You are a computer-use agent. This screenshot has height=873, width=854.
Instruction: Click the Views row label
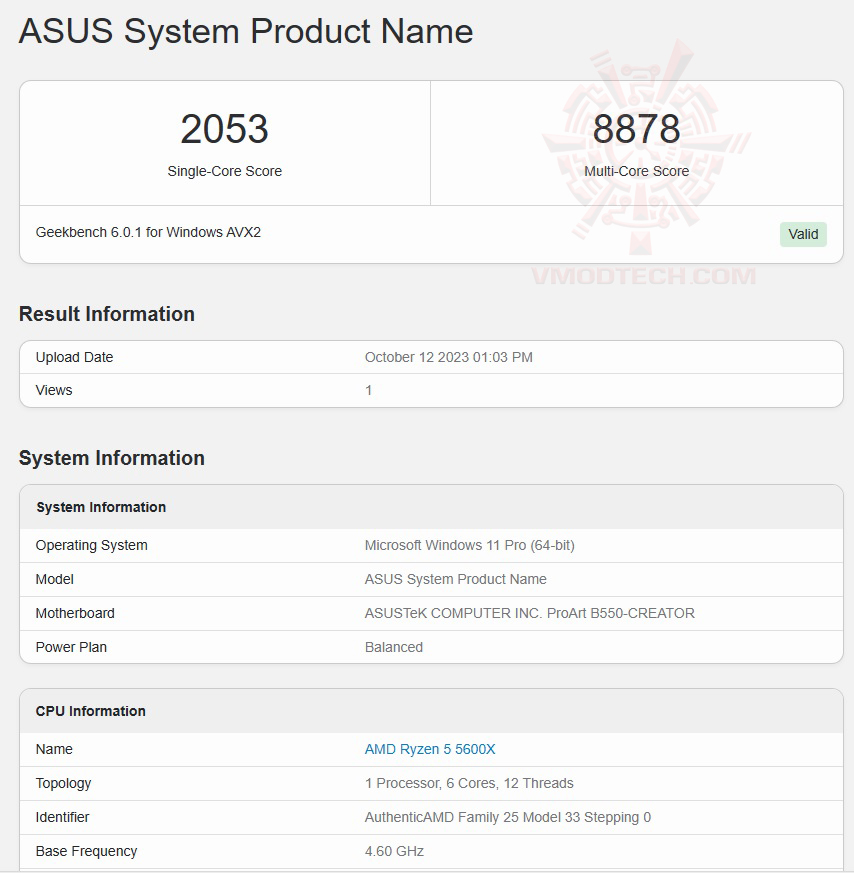coord(54,390)
